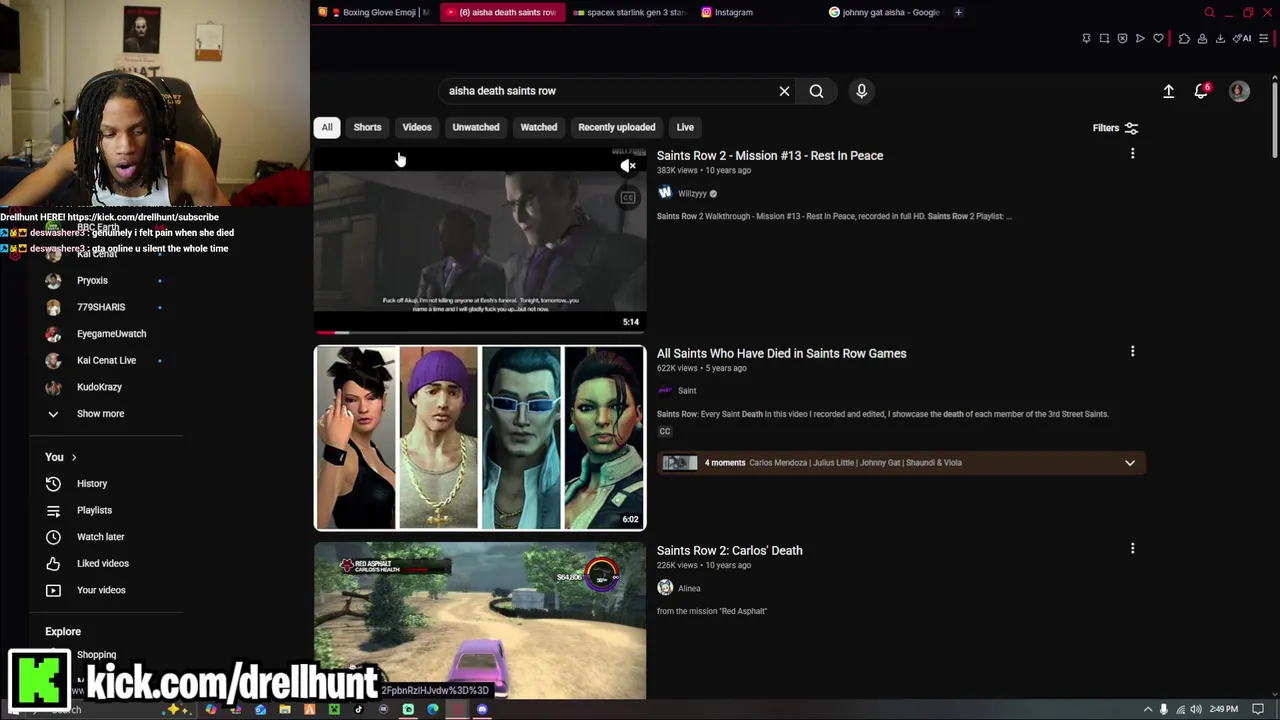This screenshot has width=1280, height=720.
Task: Clear the search box with the X icon
Action: (x=784, y=91)
